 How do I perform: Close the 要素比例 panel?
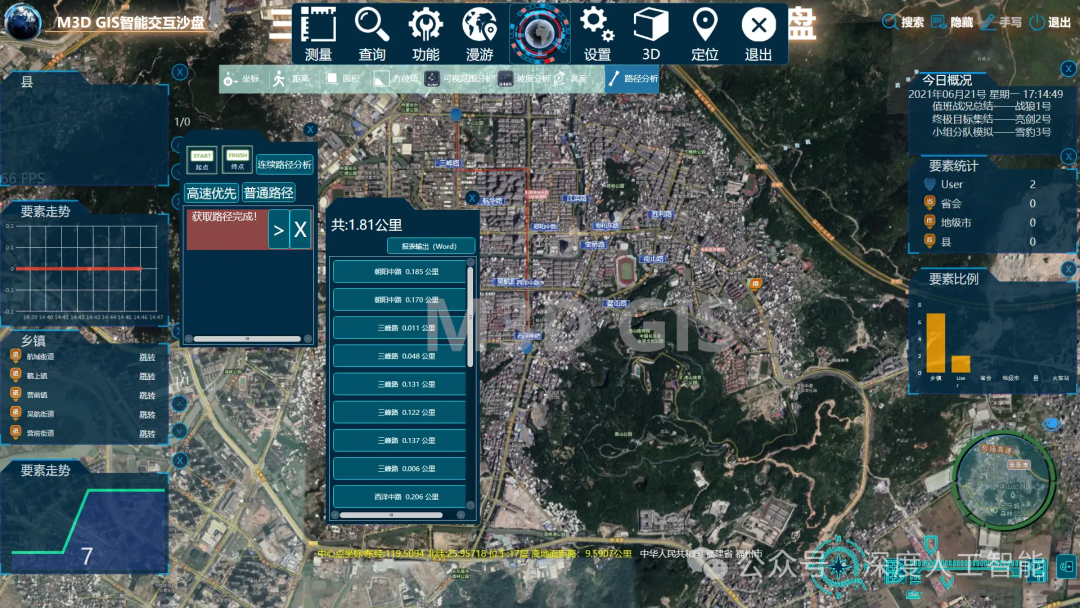pos(1068,269)
